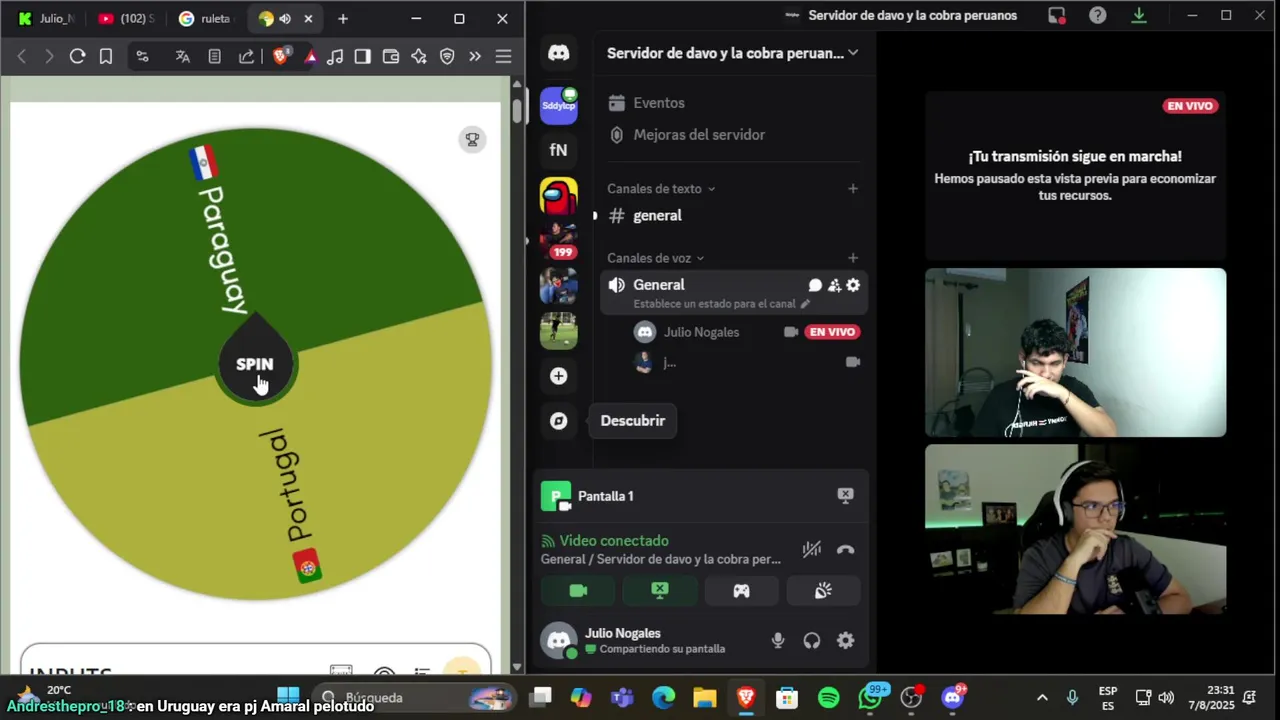Open the Sddylcp server in Discord sidebar
Viewport: 1280px width, 720px height.
tap(559, 105)
